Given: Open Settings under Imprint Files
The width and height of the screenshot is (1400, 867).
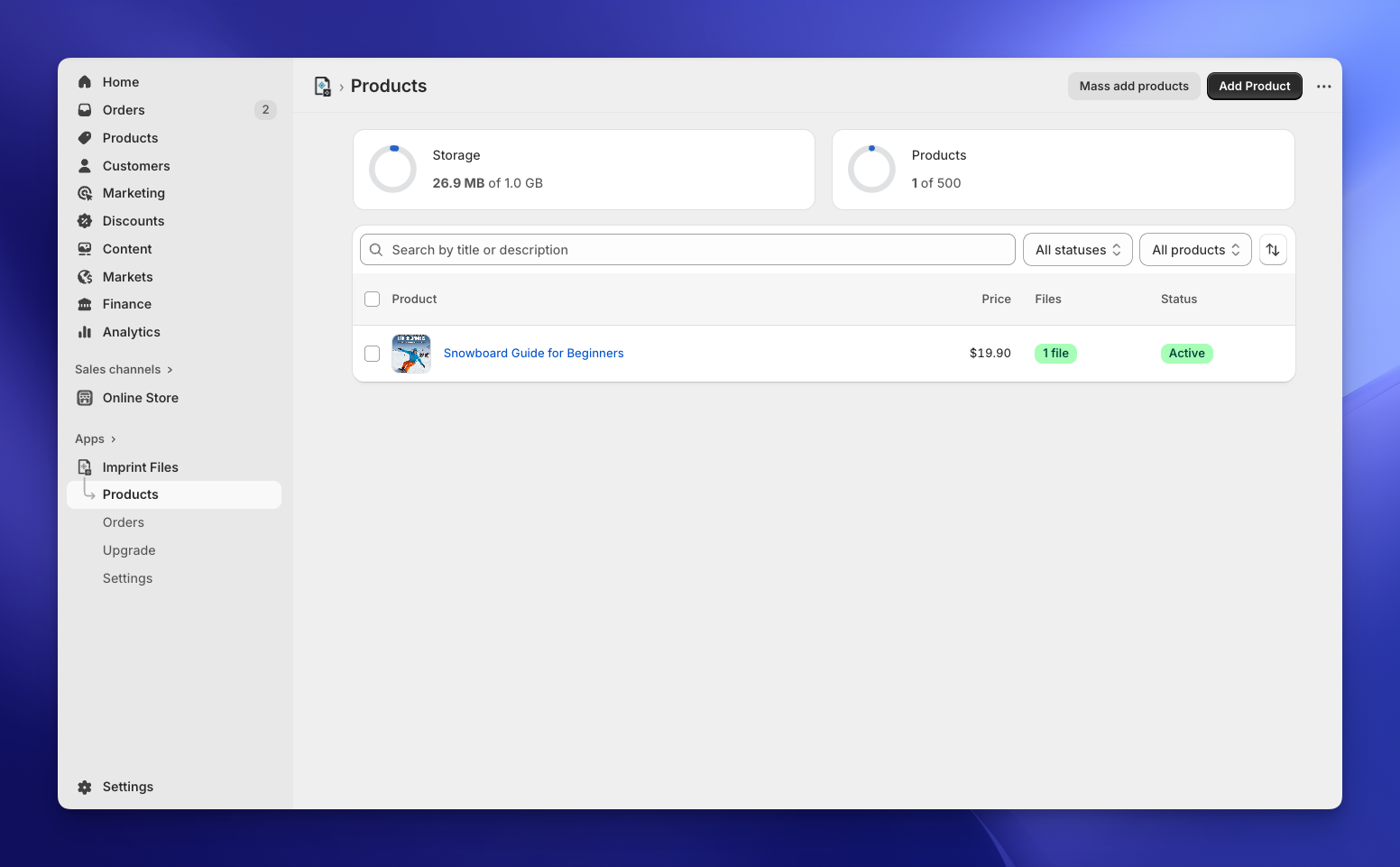Looking at the screenshot, I should pos(127,578).
